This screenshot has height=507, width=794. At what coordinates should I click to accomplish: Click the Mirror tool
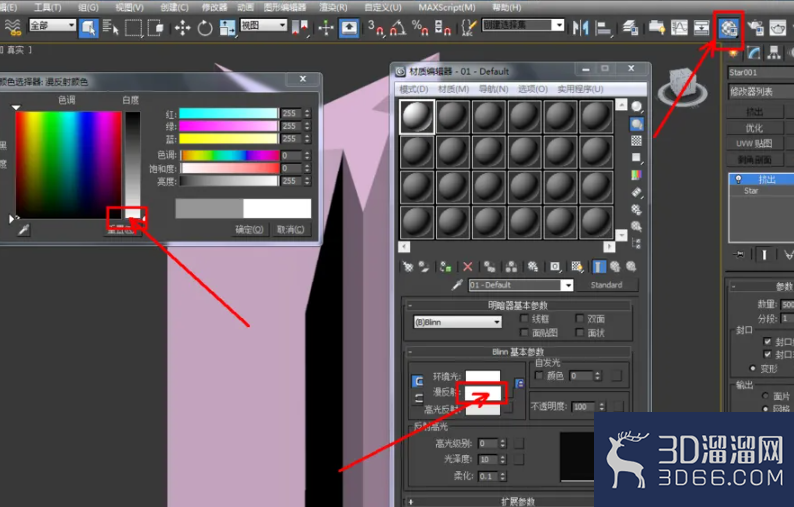580,27
